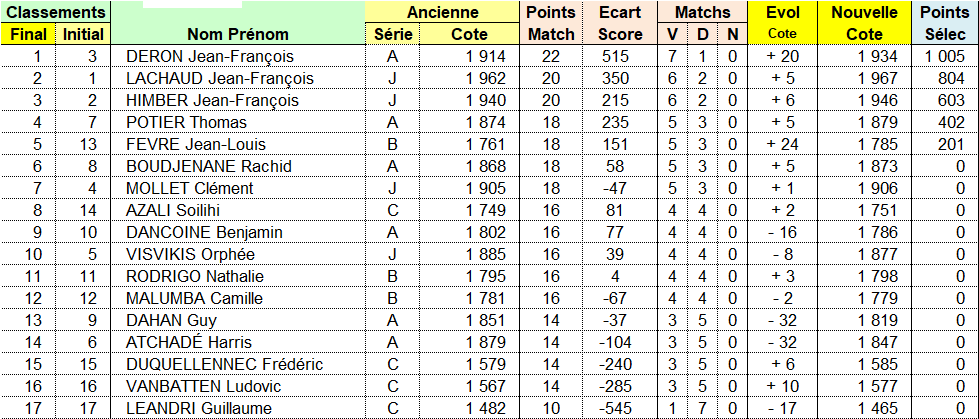This screenshot has height=419, width=979.
Task: Select the LEANDRI Guillaume name cell
Action: coord(200,408)
